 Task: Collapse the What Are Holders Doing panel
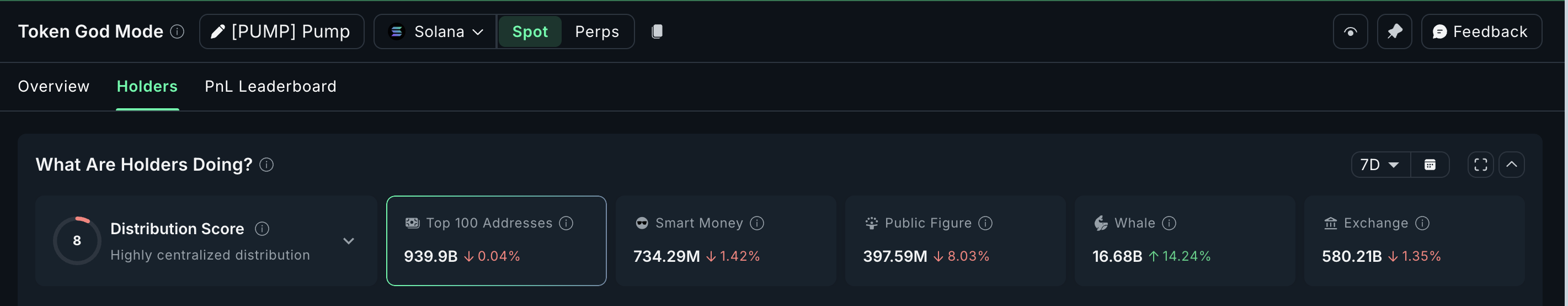click(x=1511, y=165)
